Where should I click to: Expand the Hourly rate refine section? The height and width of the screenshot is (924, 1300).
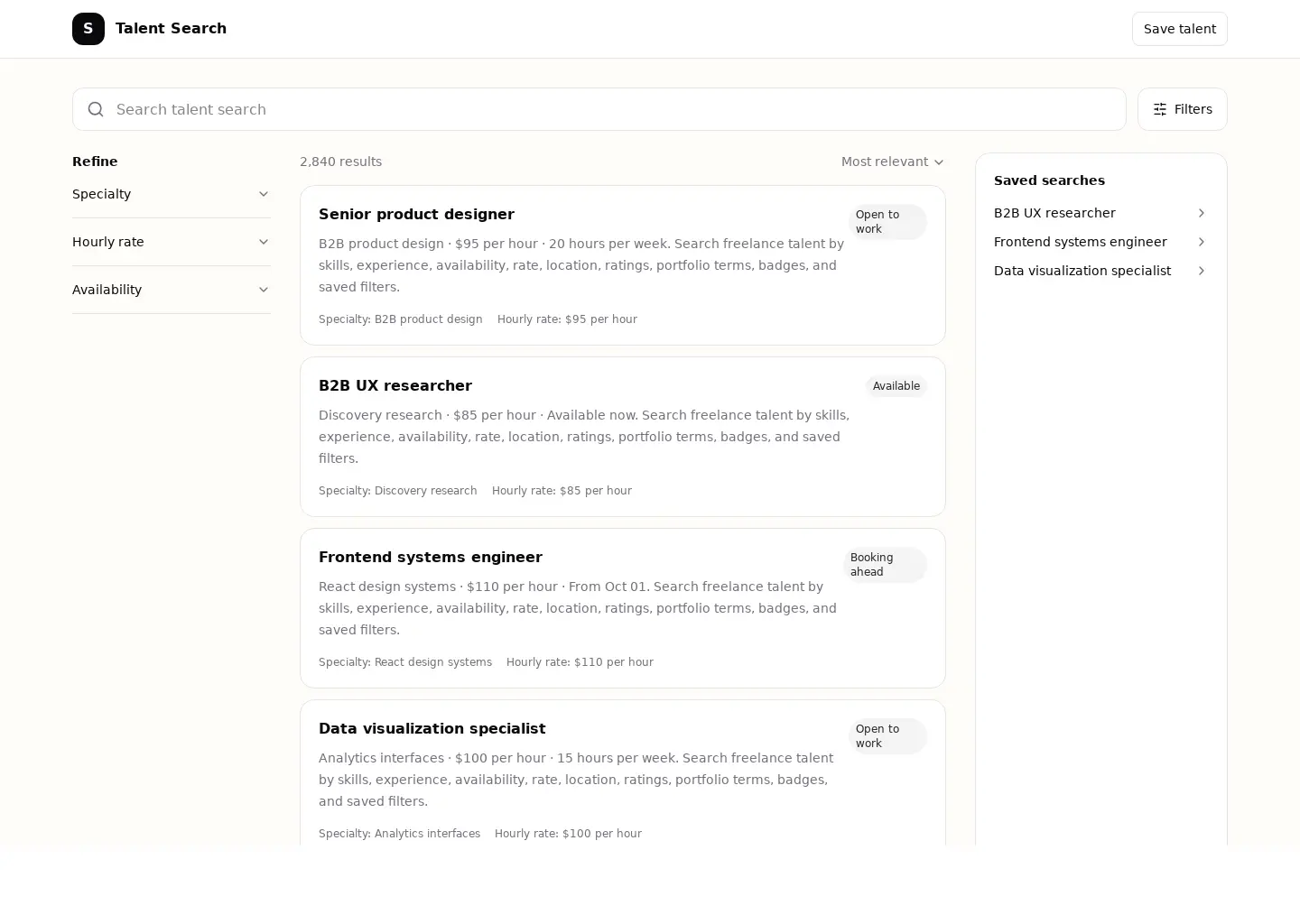click(171, 242)
